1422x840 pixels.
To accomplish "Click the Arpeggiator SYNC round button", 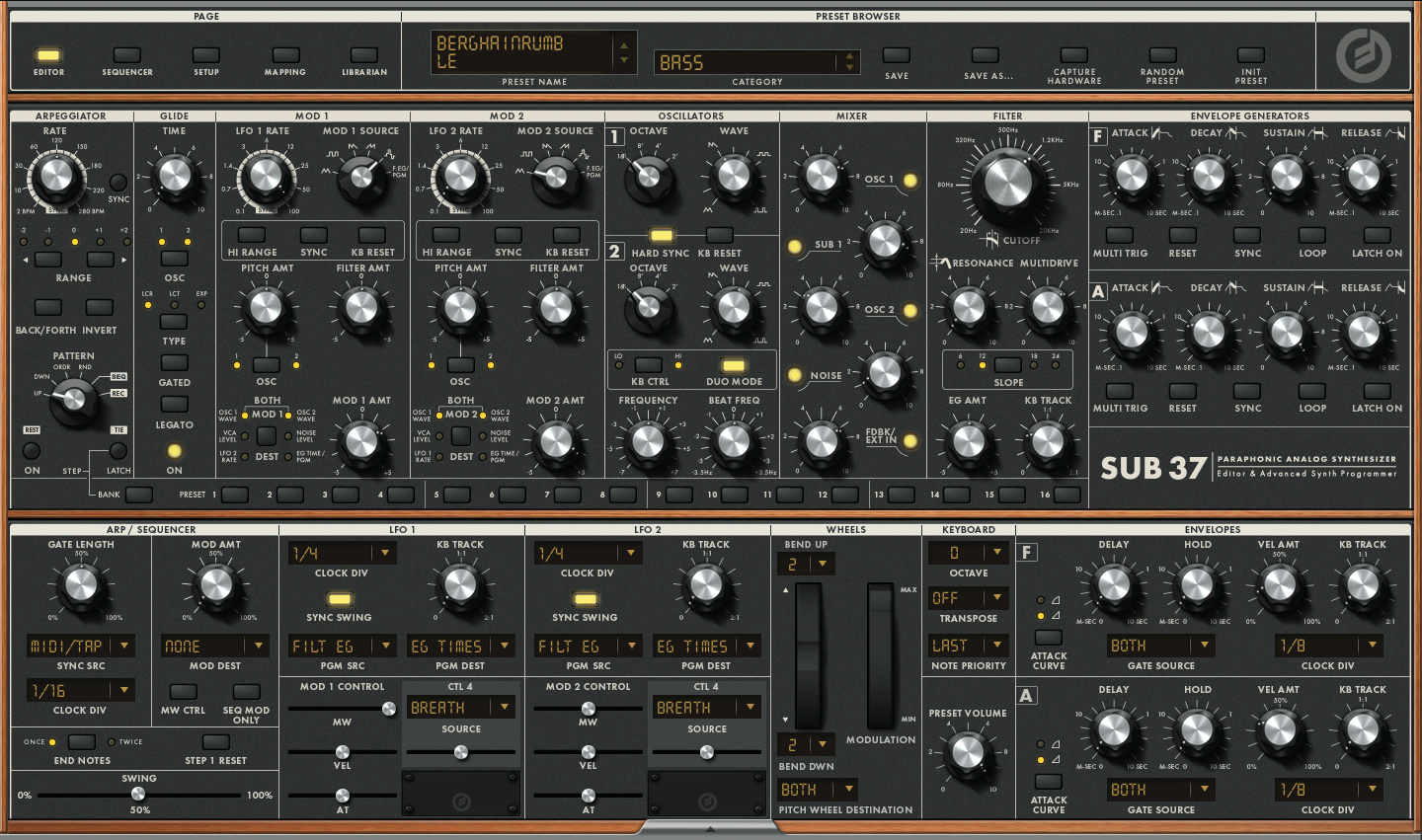I will (x=118, y=183).
